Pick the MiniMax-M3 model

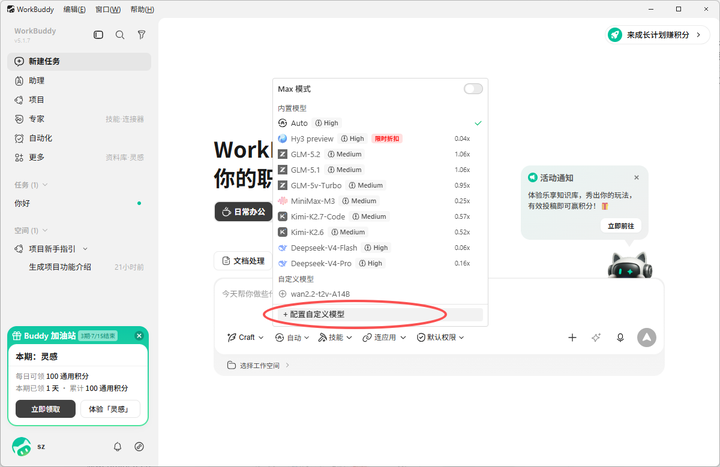tap(380, 201)
